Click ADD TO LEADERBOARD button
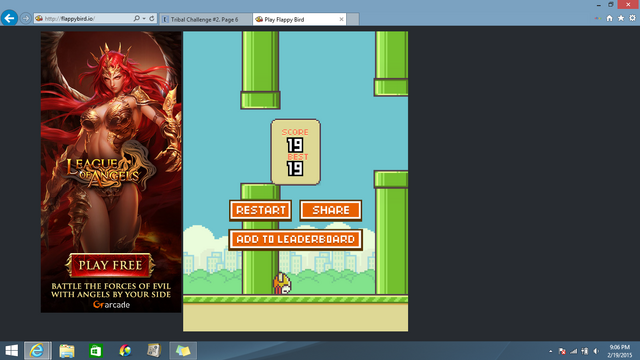Image resolution: width=640 pixels, height=360 pixels. tap(296, 239)
